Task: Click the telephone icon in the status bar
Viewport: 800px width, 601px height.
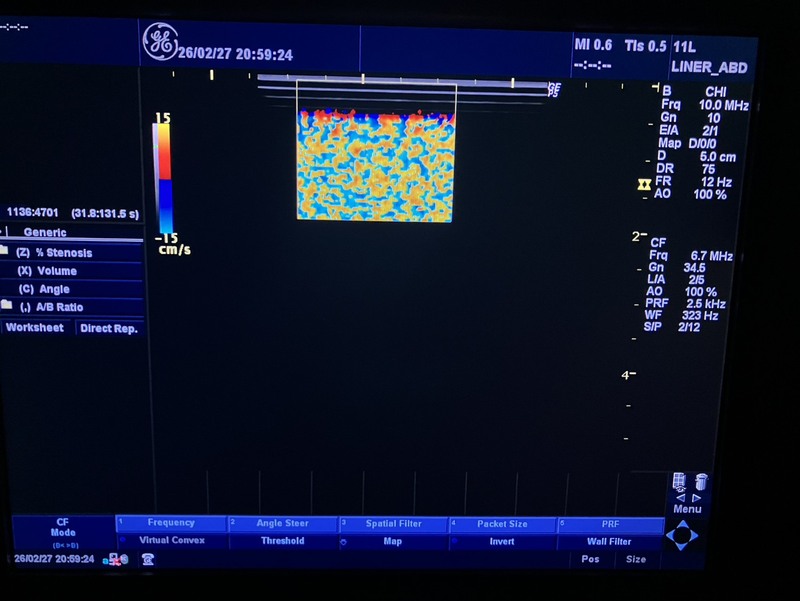Action: coord(147,559)
